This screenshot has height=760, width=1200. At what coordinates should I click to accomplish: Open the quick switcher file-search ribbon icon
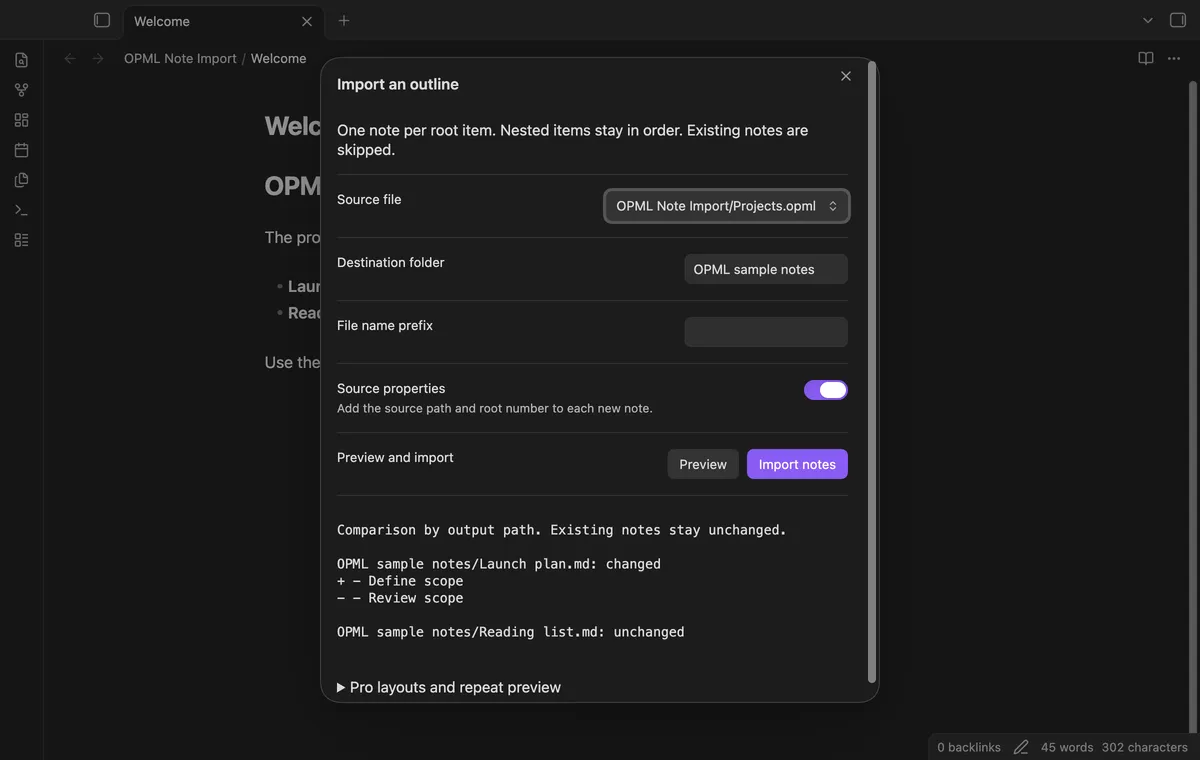click(x=21, y=60)
